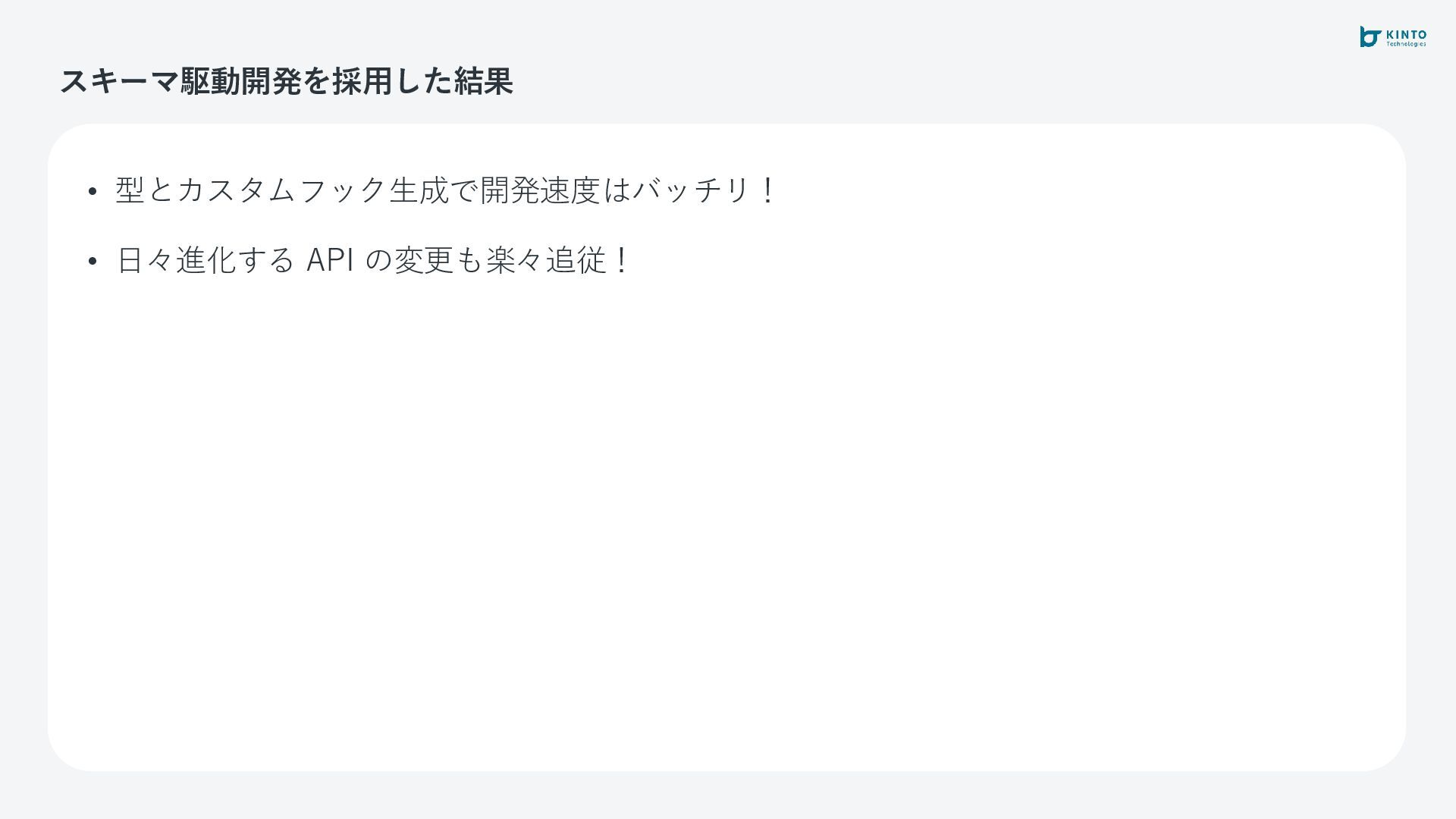Screen dimensions: 1456x819
Task: Click 日々進化する in the second bullet
Action: pos(205,260)
